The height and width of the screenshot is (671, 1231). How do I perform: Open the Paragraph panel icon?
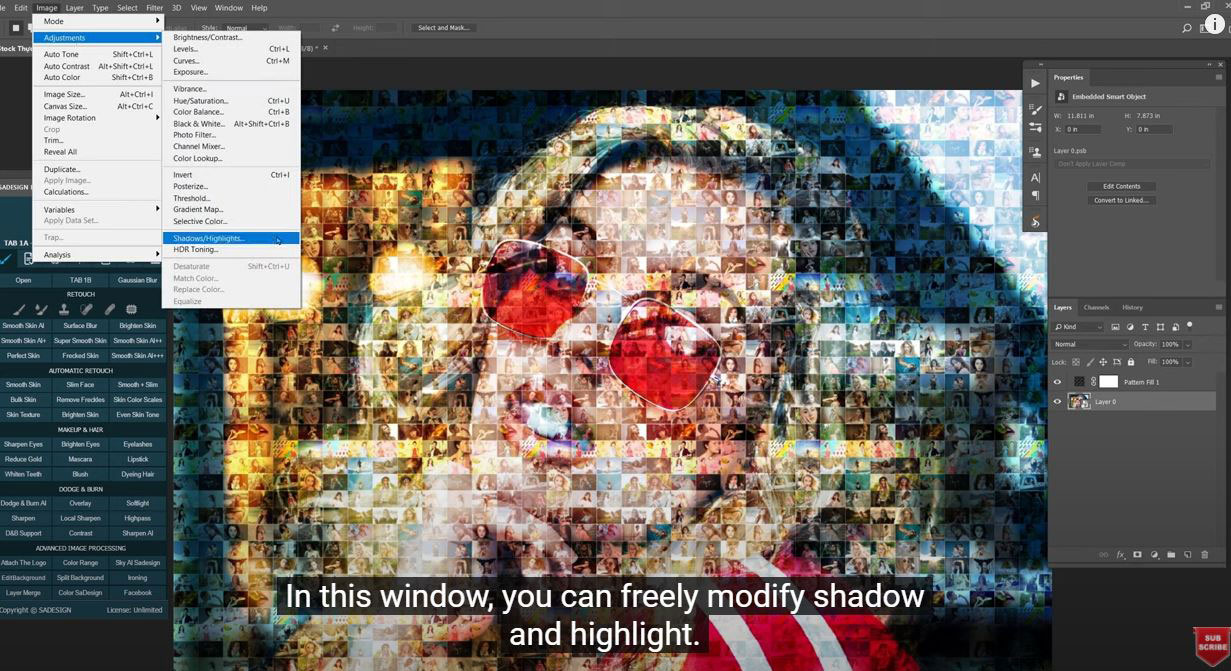click(x=1035, y=195)
